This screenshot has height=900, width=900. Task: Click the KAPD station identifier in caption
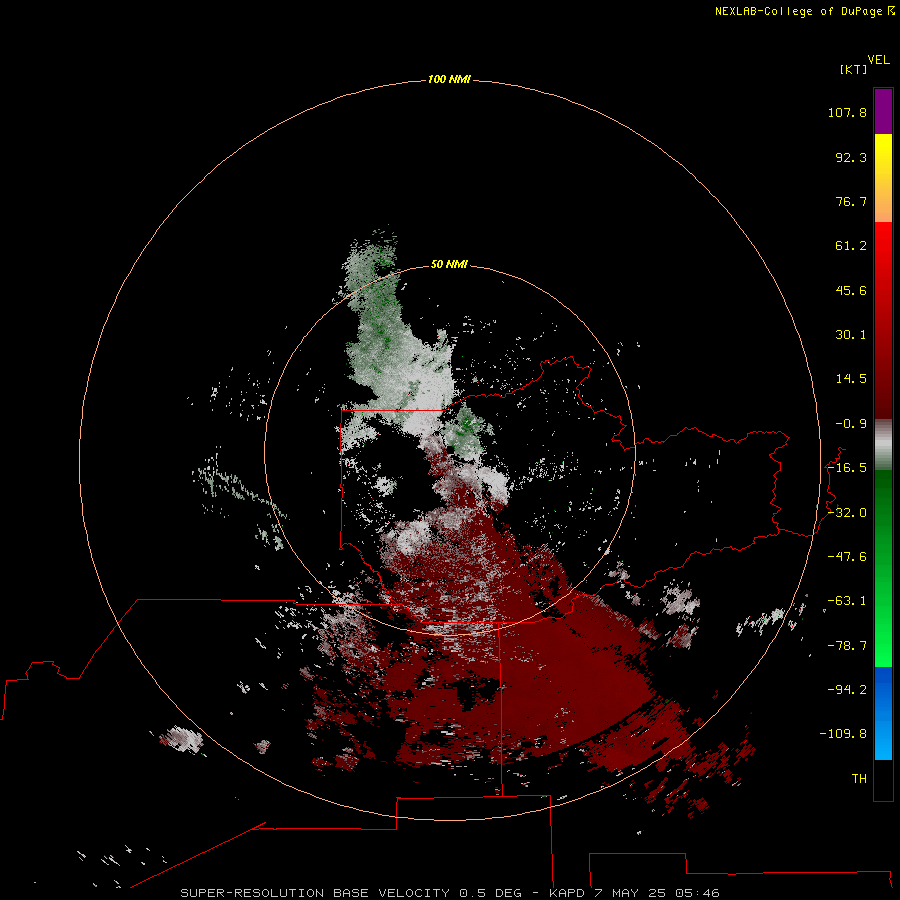tap(567, 893)
